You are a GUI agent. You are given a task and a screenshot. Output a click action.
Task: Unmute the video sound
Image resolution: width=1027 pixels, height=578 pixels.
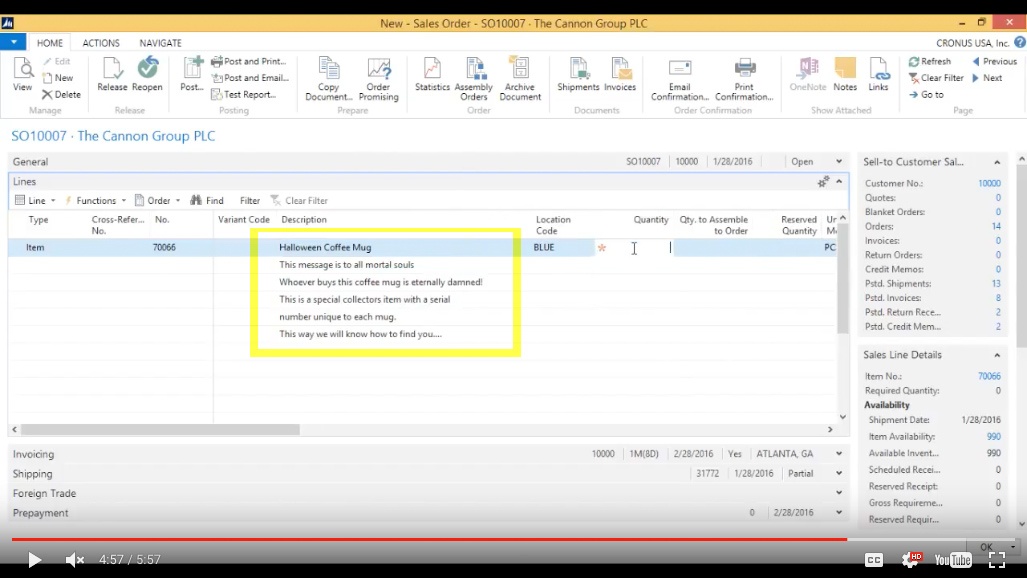pyautogui.click(x=75, y=560)
